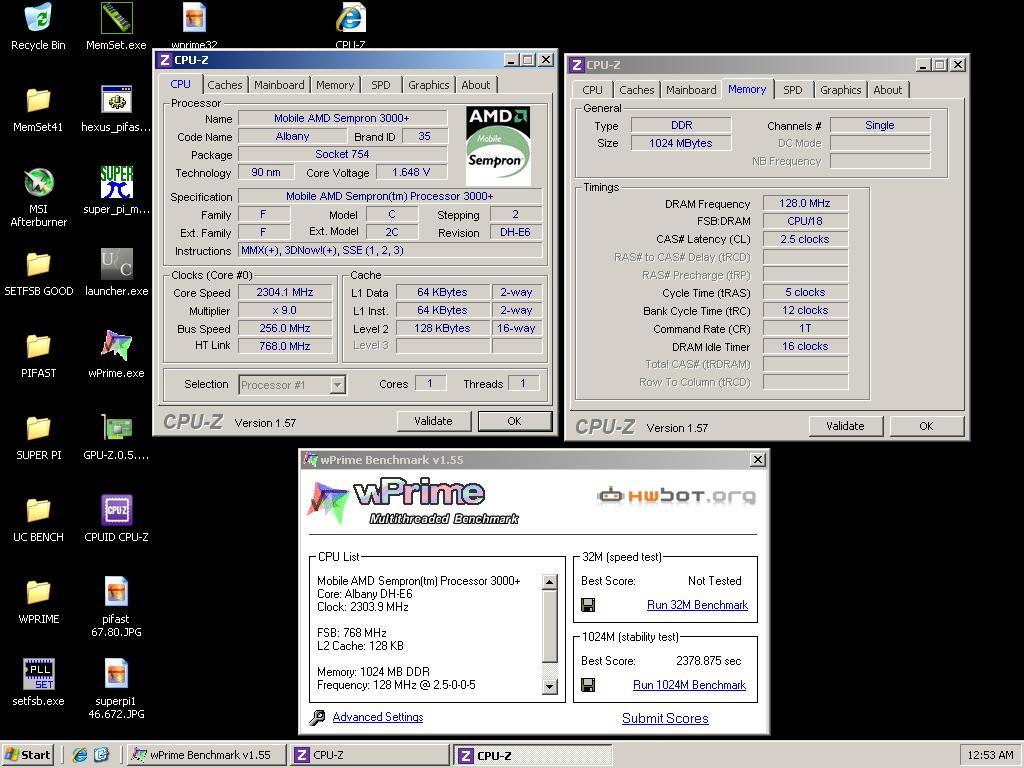The image size is (1024, 768).
Task: Click the wrench icon beside Advanced Settings
Action: (317, 718)
